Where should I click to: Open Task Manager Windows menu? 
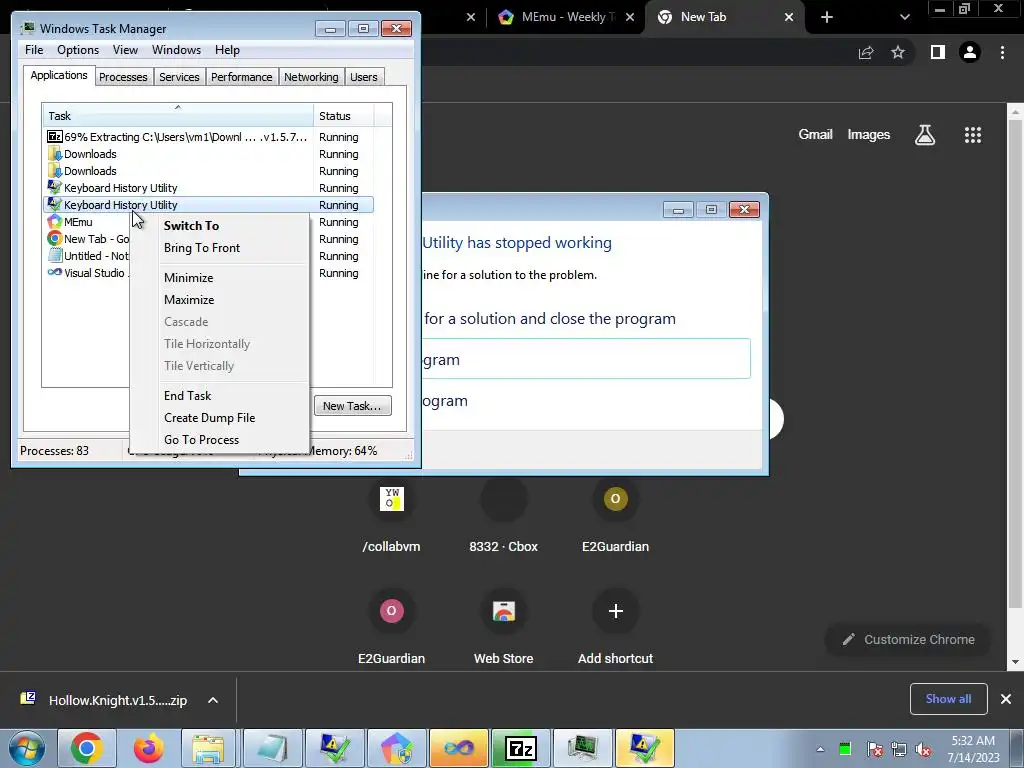tap(176, 50)
